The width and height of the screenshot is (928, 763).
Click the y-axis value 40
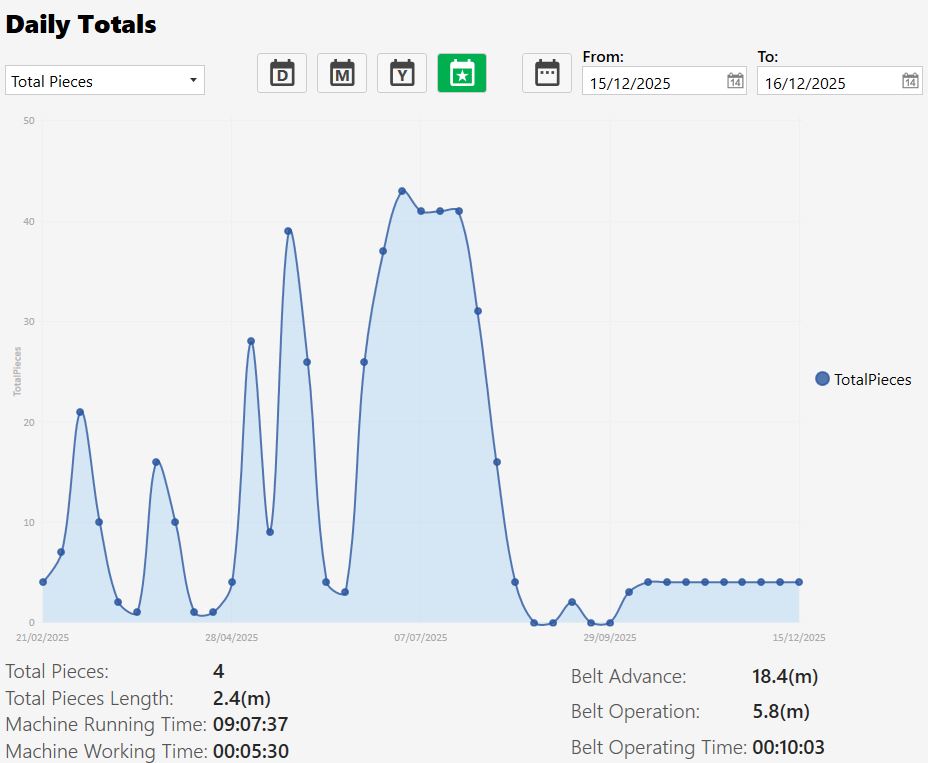pos(29,221)
